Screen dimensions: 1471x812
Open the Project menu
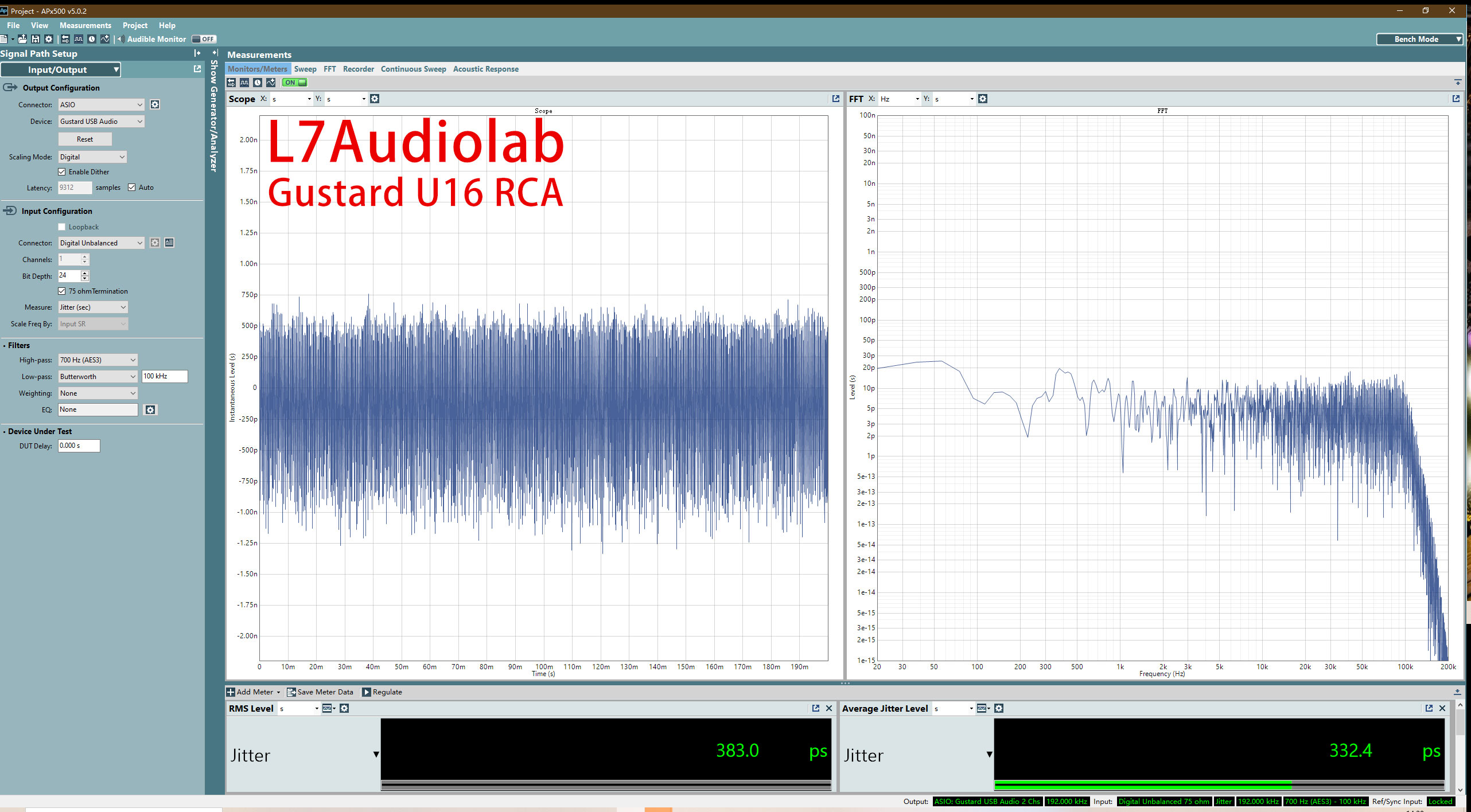click(x=135, y=25)
